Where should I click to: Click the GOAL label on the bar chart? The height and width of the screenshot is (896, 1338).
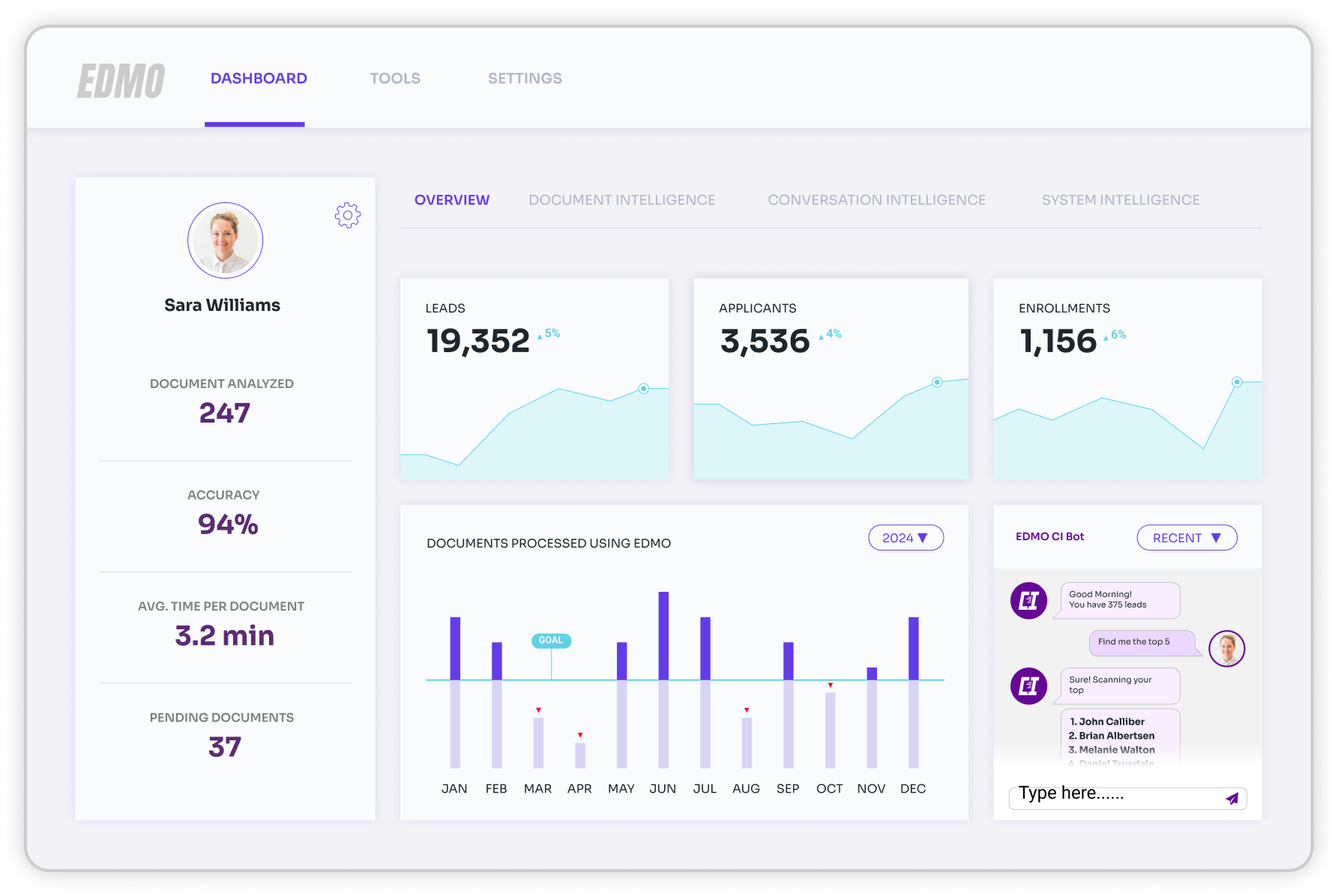(550, 641)
